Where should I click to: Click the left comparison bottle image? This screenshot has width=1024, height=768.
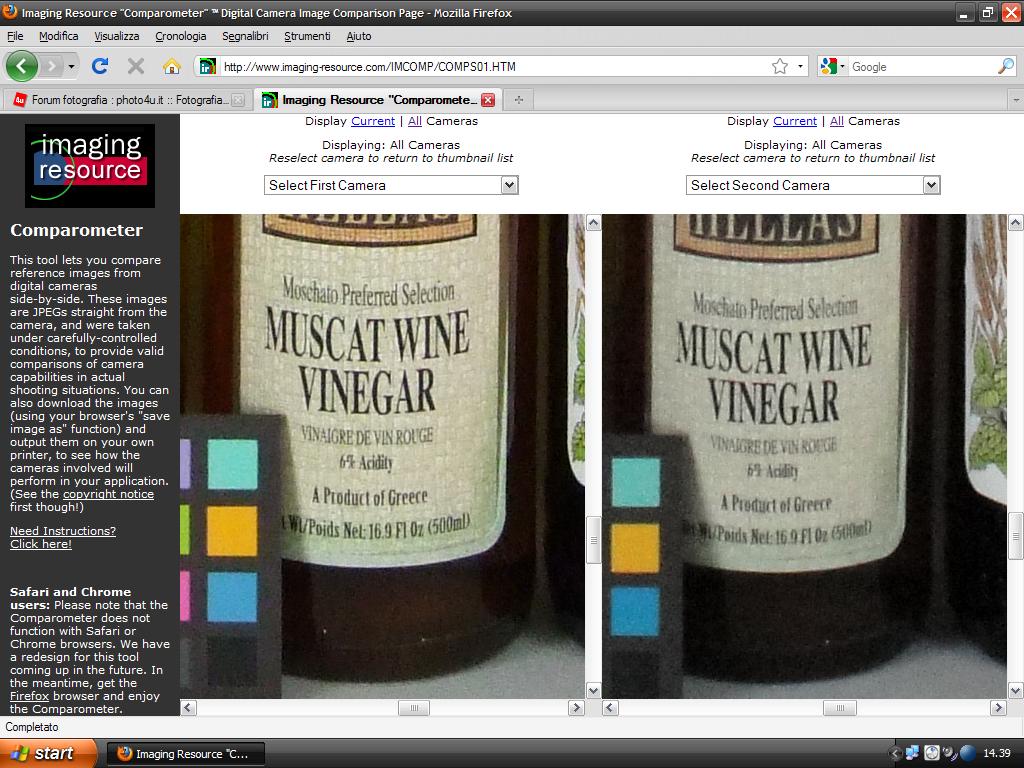click(x=383, y=456)
